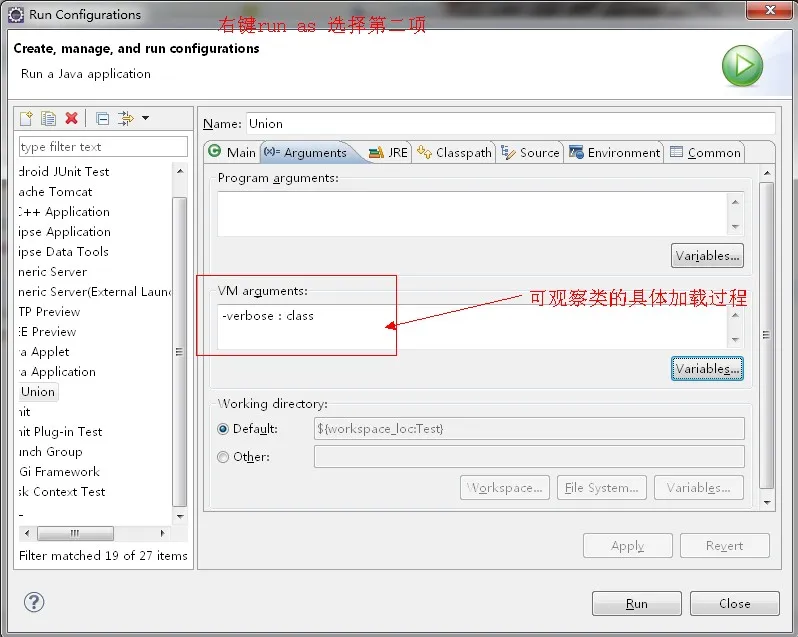Click the Close button
798x637 pixels.
pyautogui.click(x=734, y=604)
